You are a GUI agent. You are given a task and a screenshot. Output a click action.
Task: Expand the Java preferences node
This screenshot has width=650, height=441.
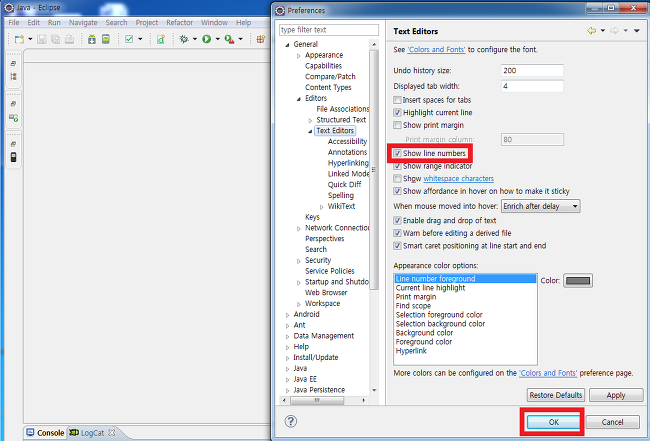tap(287, 368)
